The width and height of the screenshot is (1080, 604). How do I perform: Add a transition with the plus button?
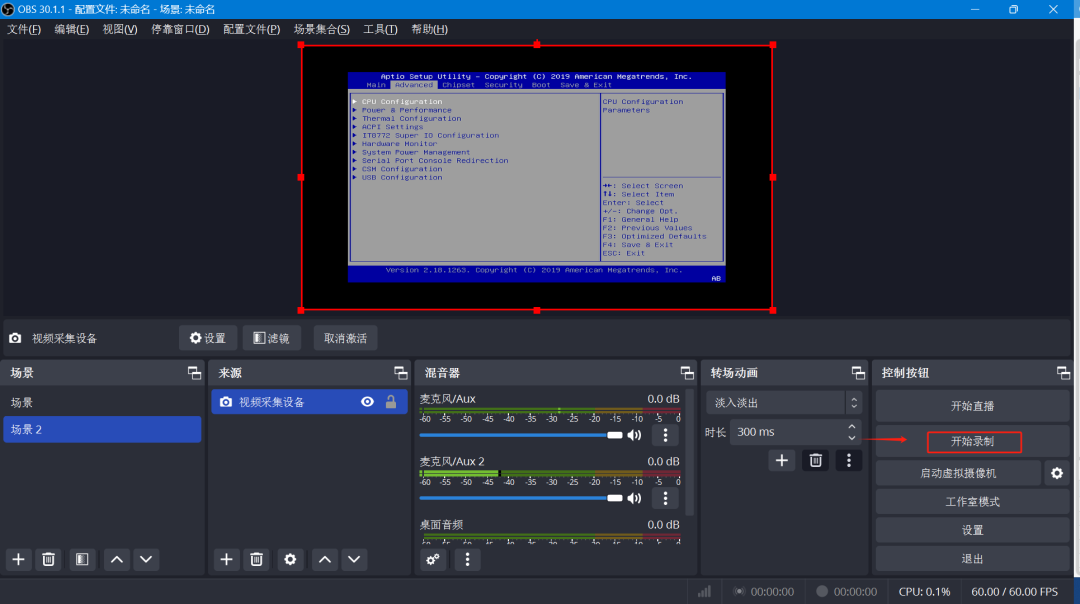pyautogui.click(x=782, y=460)
